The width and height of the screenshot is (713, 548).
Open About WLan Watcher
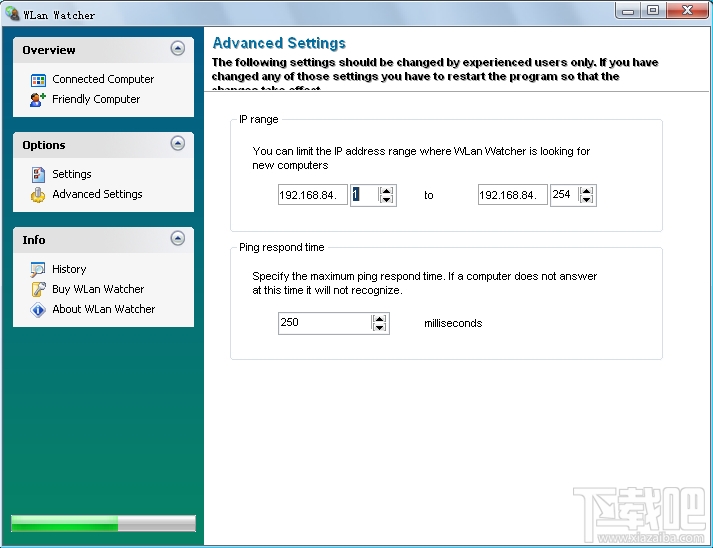pyautogui.click(x=103, y=309)
